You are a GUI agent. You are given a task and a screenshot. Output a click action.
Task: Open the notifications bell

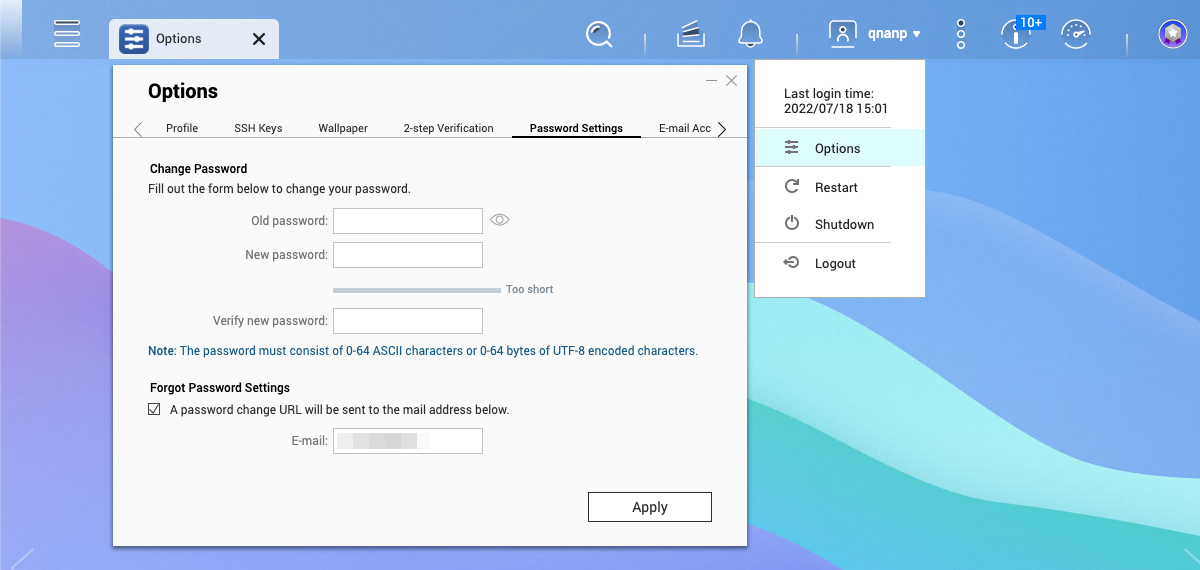coord(750,35)
